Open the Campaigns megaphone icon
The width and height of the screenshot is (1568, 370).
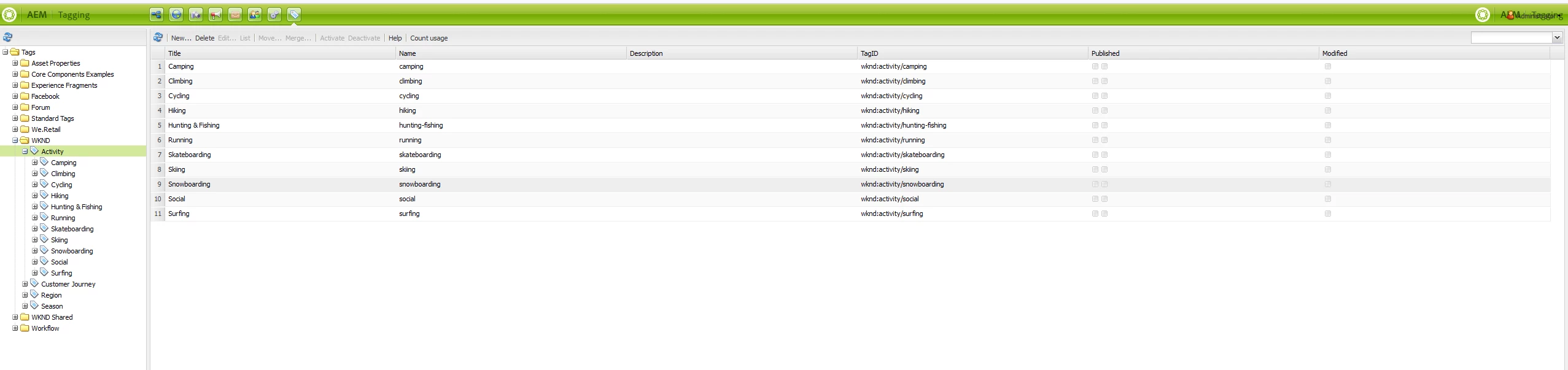[215, 15]
